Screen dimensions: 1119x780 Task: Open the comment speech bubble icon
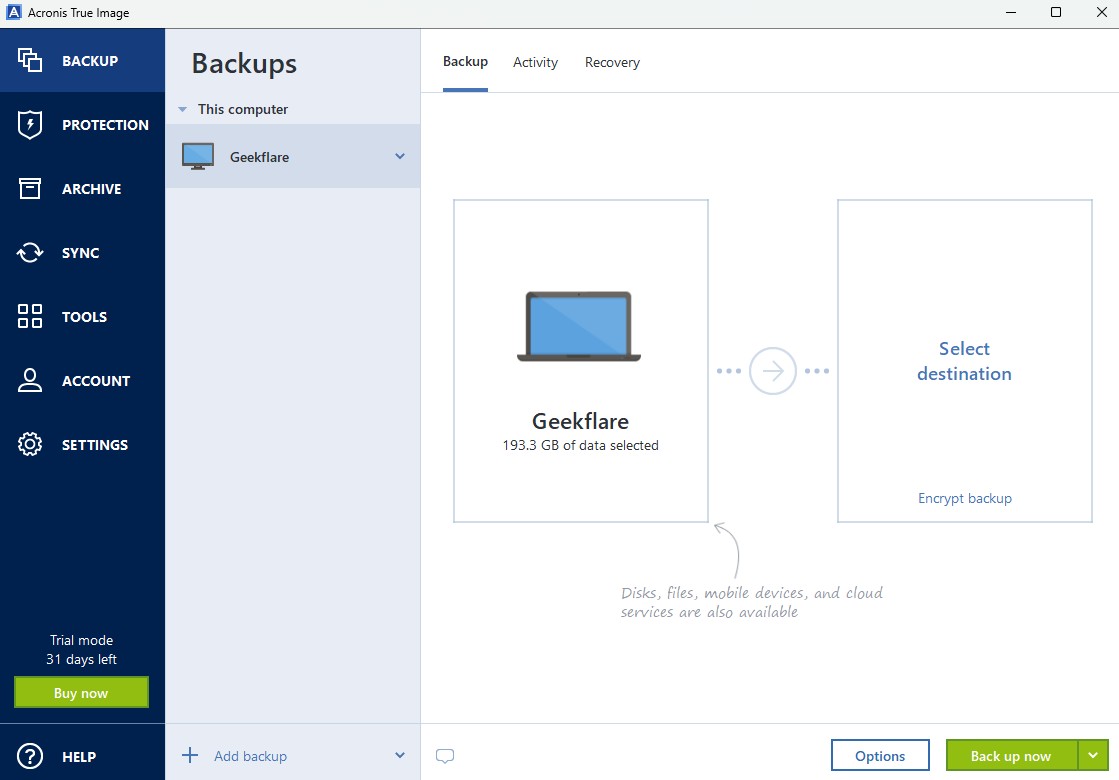(x=445, y=756)
